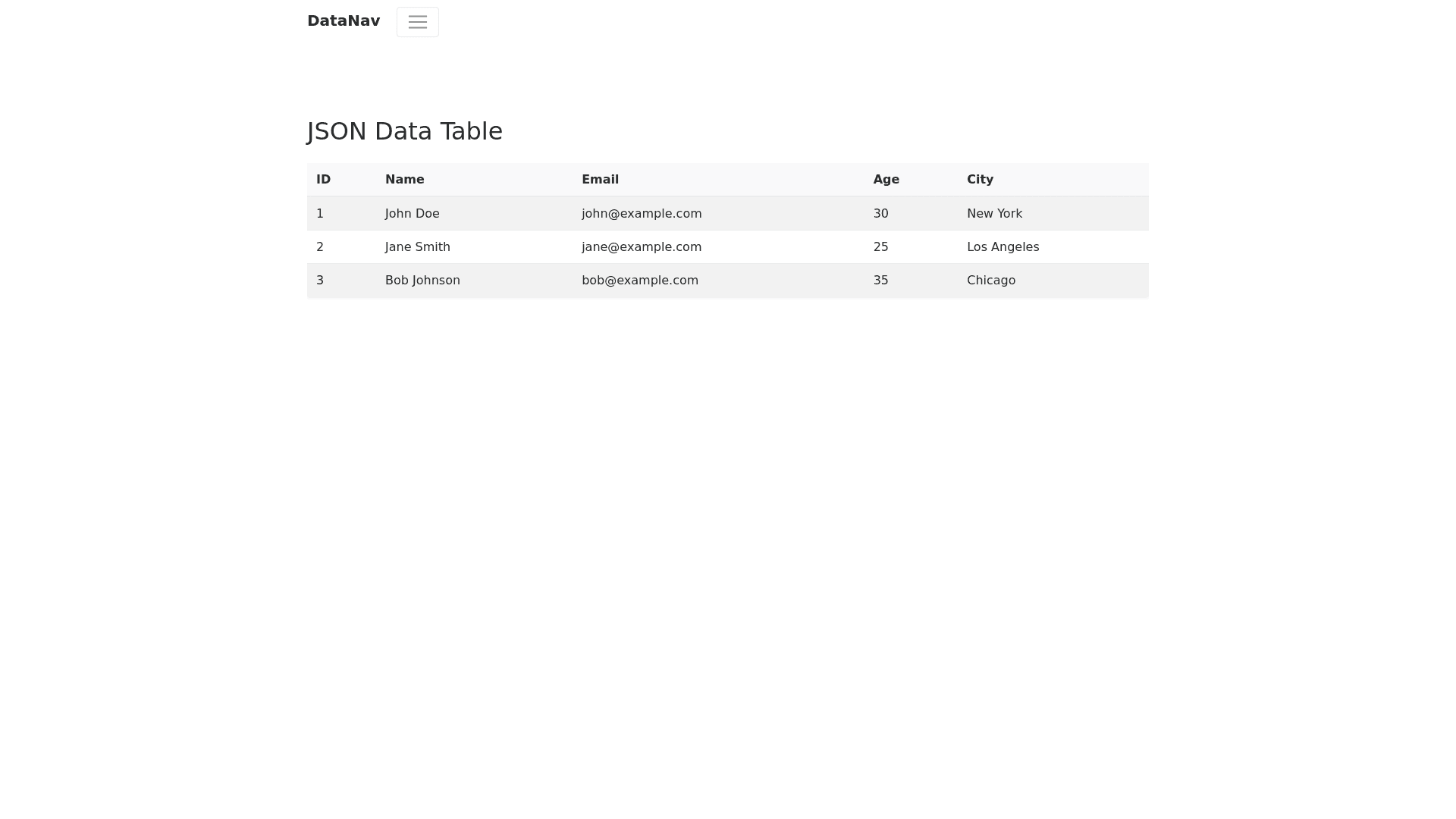This screenshot has height=819, width=1456.
Task: Click the JSON Data Table heading
Action: tap(404, 131)
